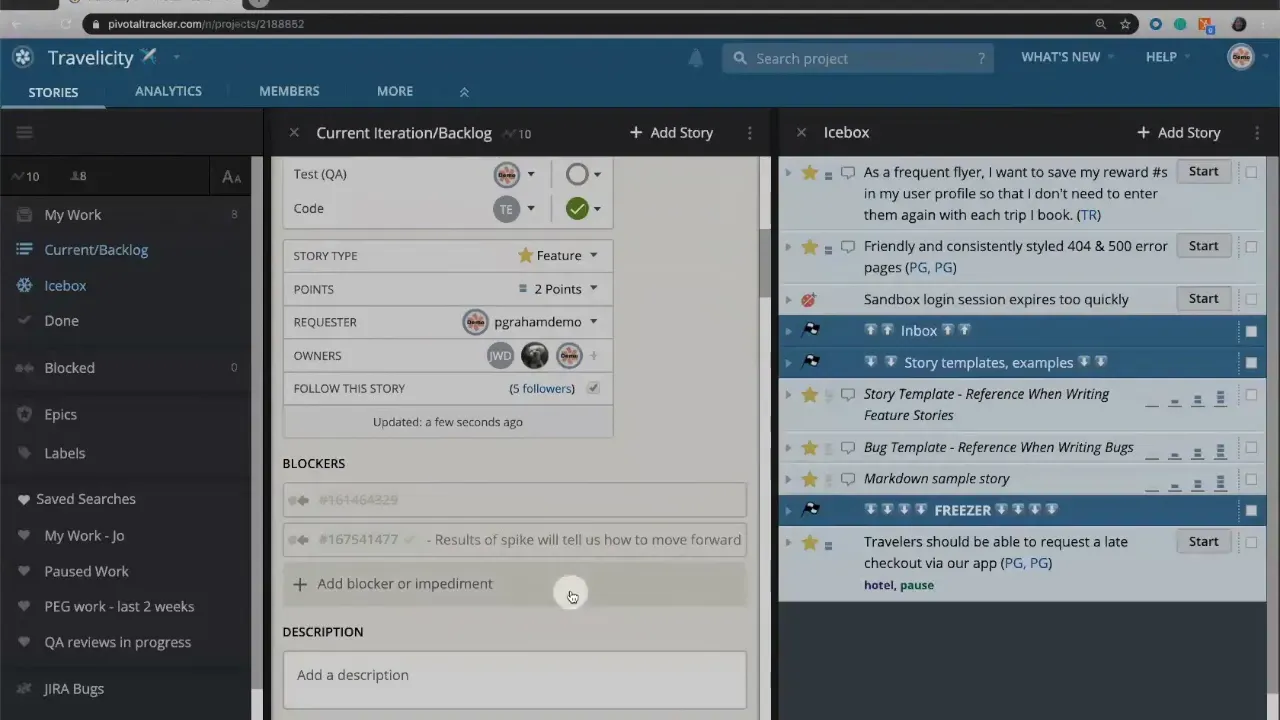Click Start on the late checkout story

pos(1203,541)
